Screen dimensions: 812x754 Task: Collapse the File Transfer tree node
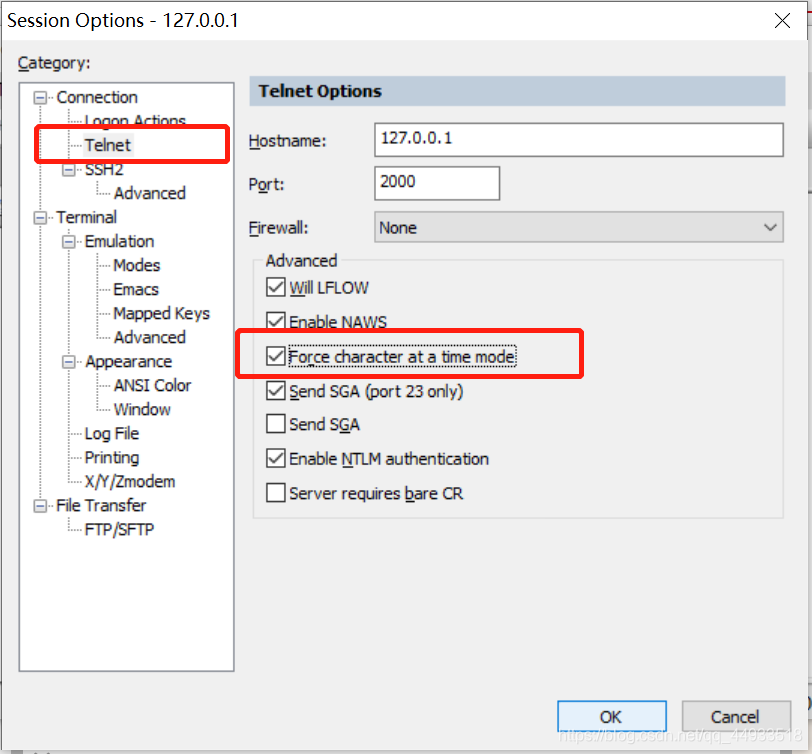[x=40, y=505]
